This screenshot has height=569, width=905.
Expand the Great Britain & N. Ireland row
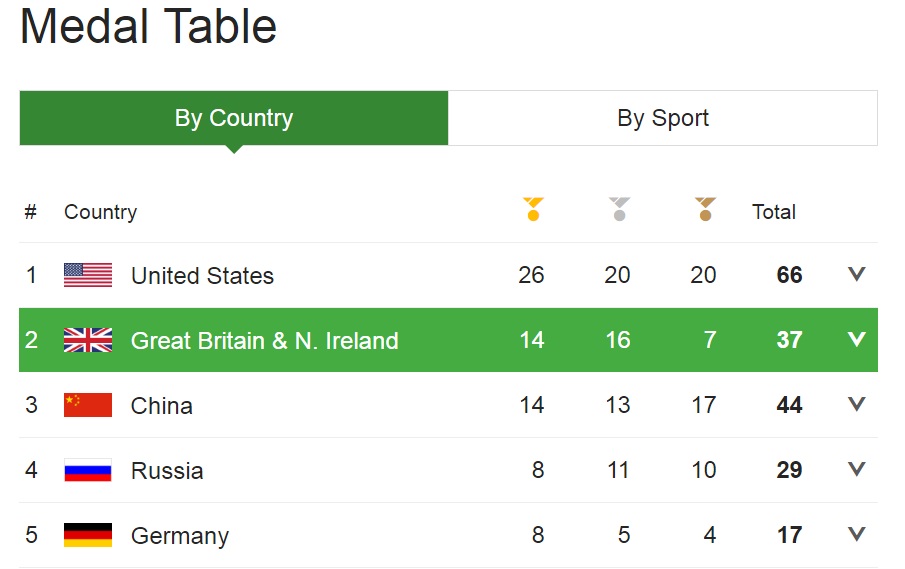857,339
